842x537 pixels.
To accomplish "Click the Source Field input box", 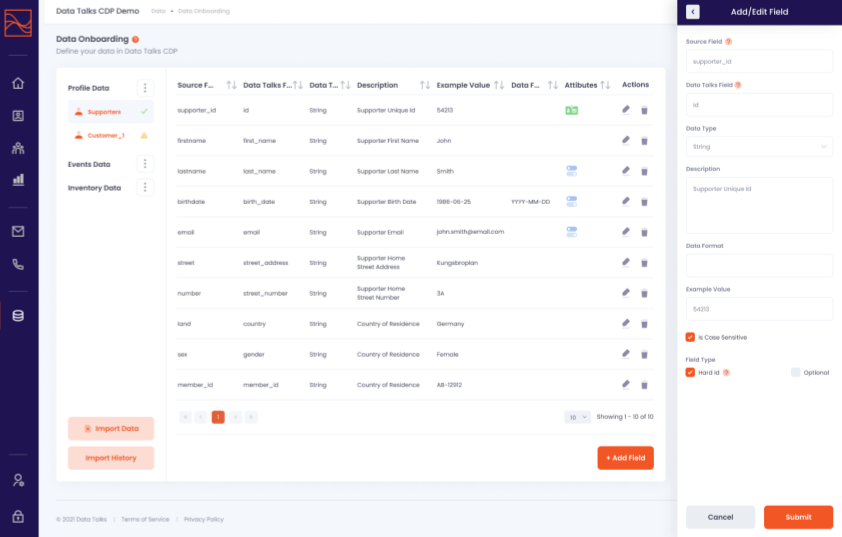I will click(759, 62).
